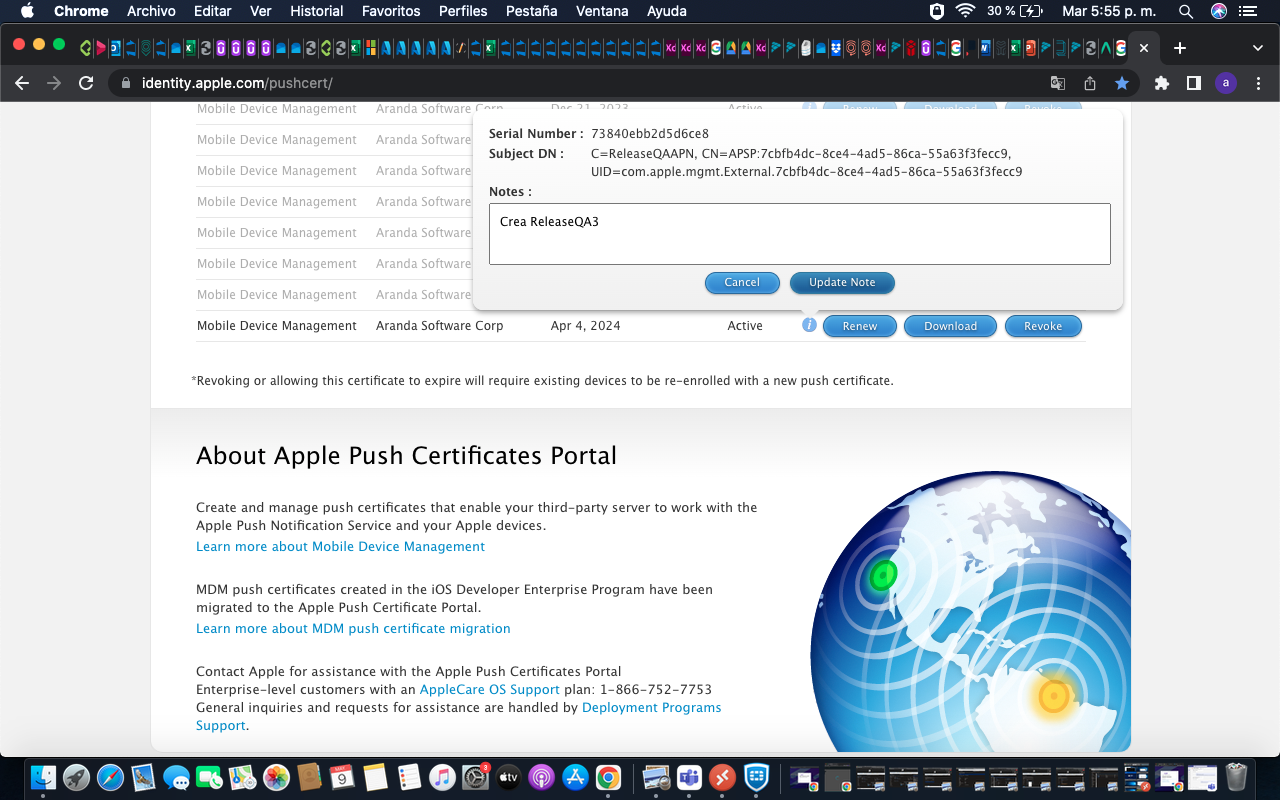This screenshot has width=1280, height=800.
Task: Open Photos from the Dock
Action: pyautogui.click(x=276, y=777)
